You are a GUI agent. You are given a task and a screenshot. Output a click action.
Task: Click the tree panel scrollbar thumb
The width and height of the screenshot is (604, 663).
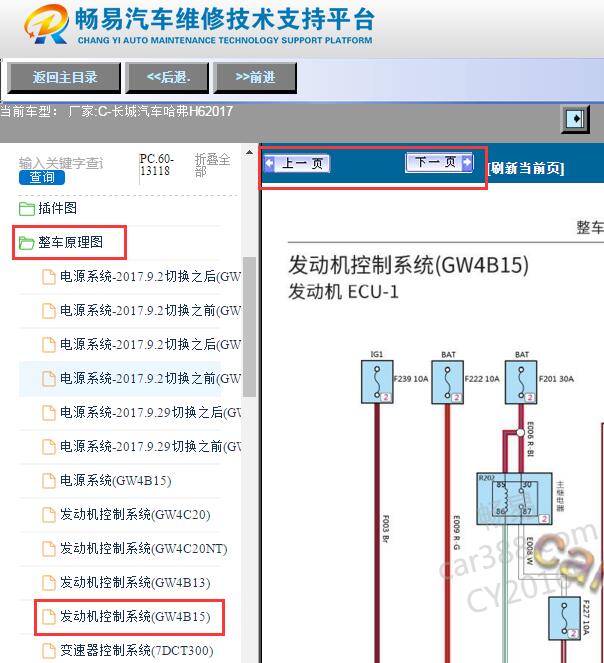[x=250, y=326]
